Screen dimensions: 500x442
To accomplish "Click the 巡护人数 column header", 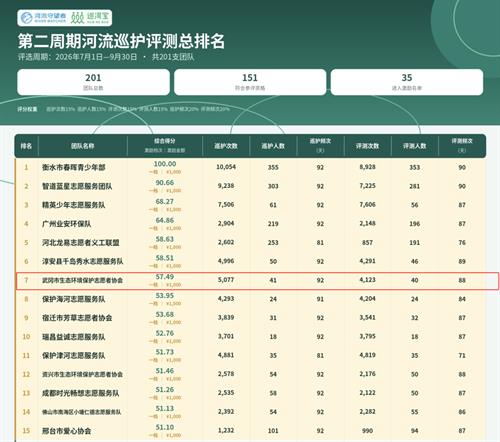I will (x=273, y=146).
